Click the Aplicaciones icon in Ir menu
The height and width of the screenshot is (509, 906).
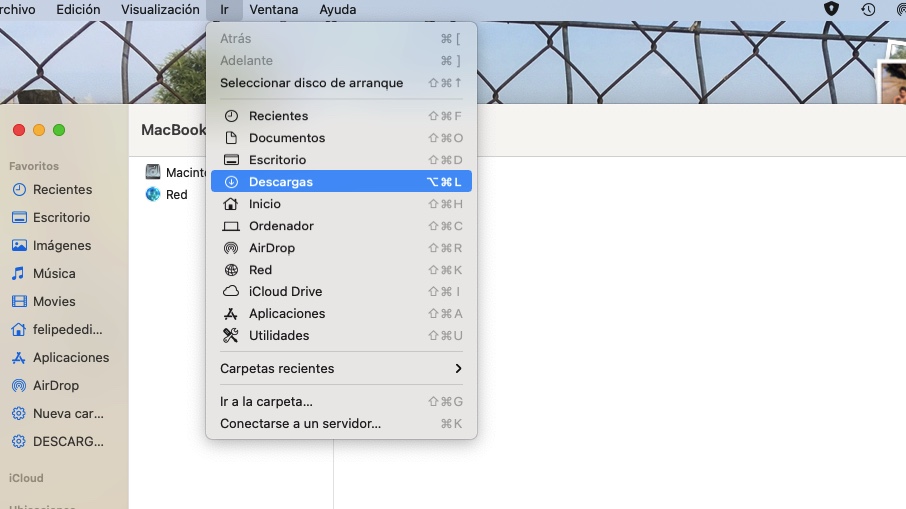click(231, 314)
